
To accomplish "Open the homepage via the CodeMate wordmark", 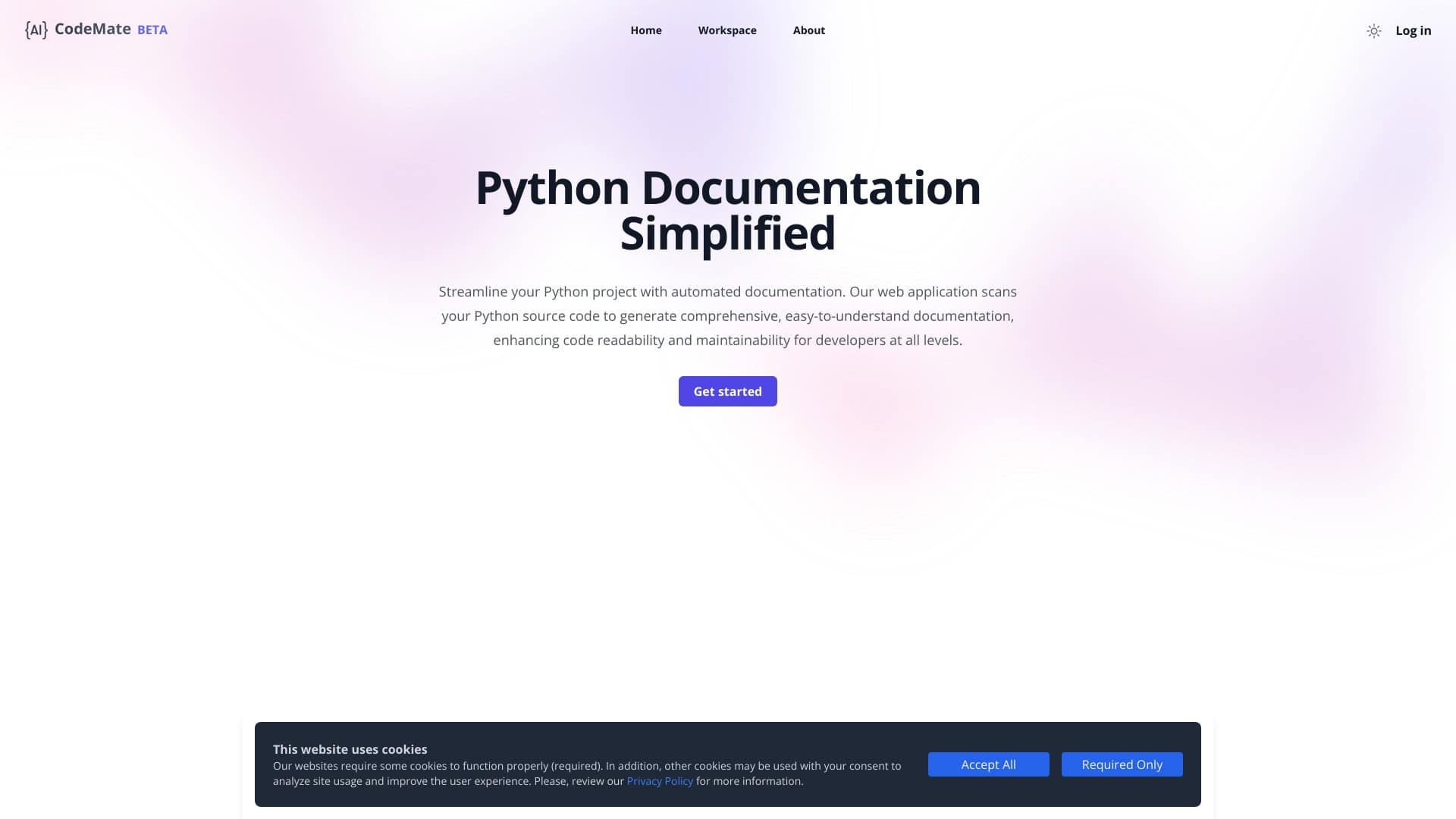I will (93, 30).
